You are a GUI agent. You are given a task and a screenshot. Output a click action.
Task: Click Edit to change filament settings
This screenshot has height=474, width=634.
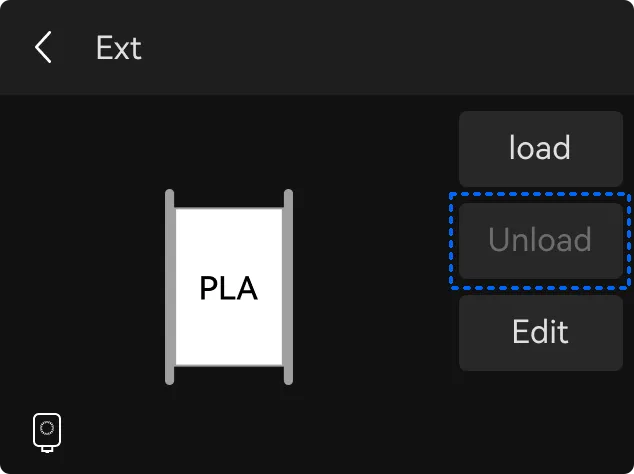[541, 333]
